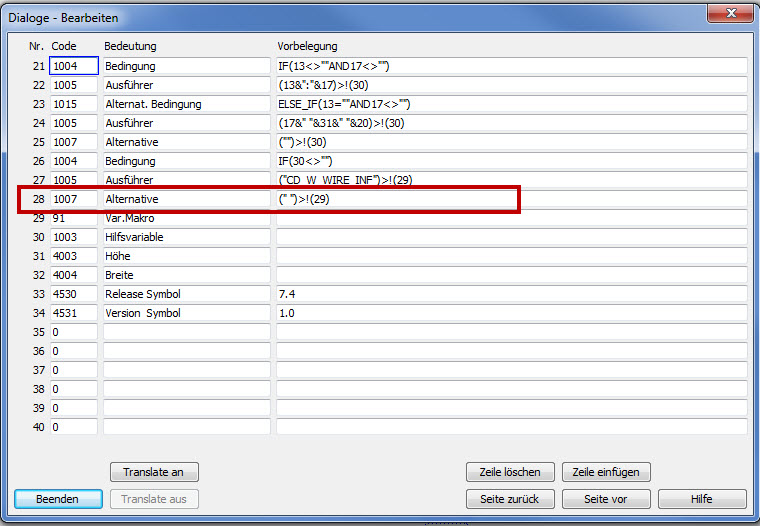The height and width of the screenshot is (526, 760).
Task: Select Code field in row 38
Action: click(x=74, y=389)
